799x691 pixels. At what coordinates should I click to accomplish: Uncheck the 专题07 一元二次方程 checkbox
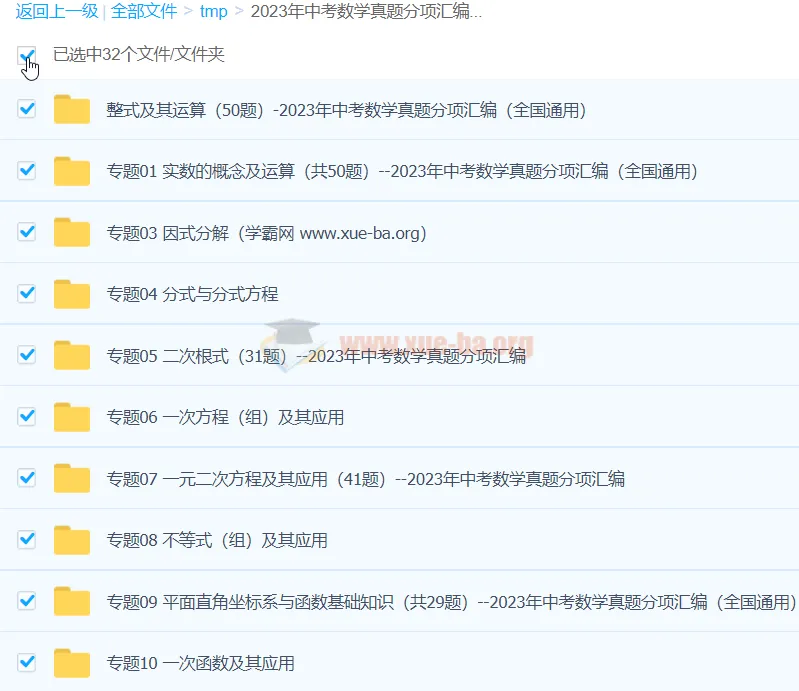(26, 478)
